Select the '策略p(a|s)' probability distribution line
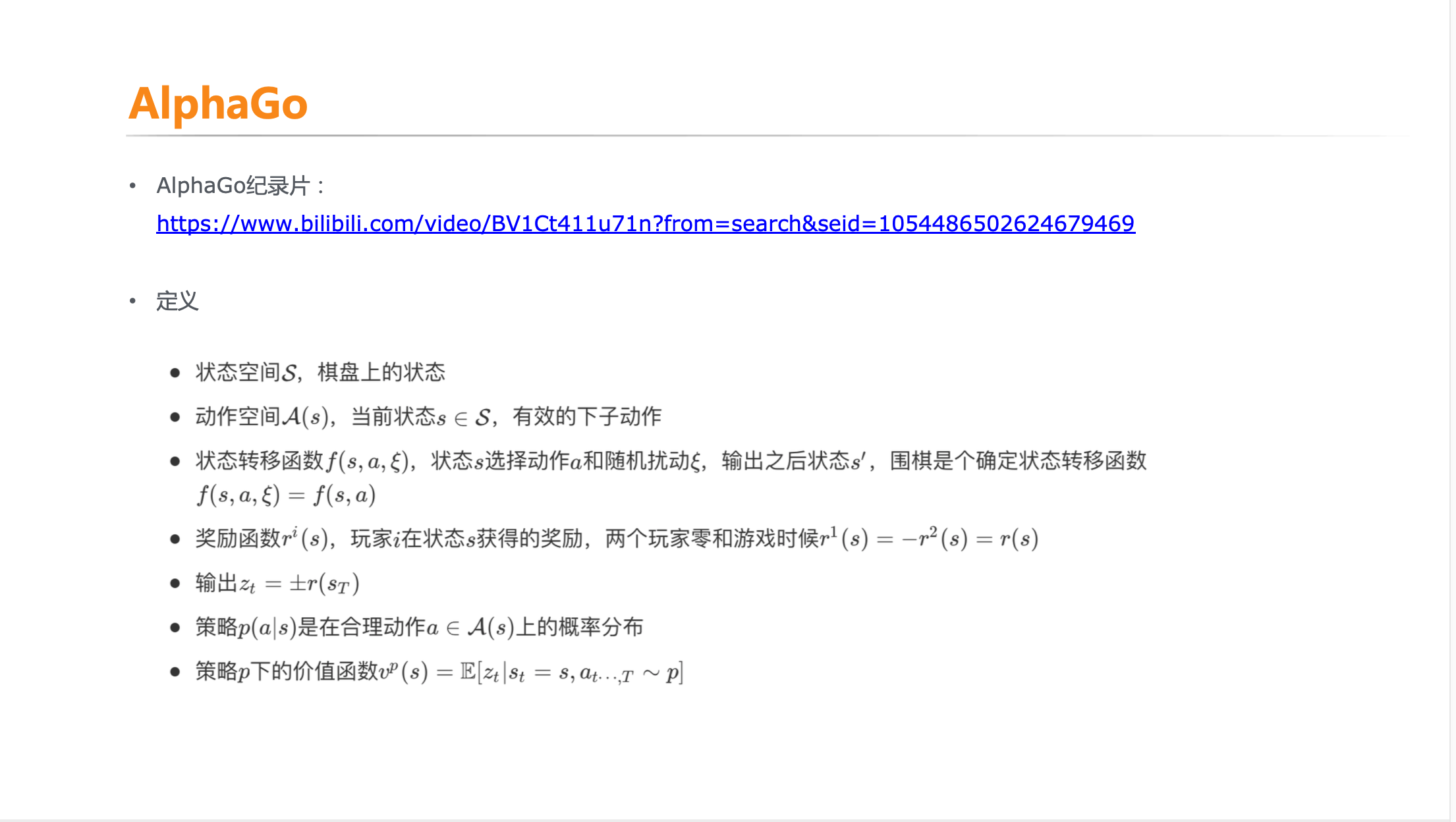 419,627
